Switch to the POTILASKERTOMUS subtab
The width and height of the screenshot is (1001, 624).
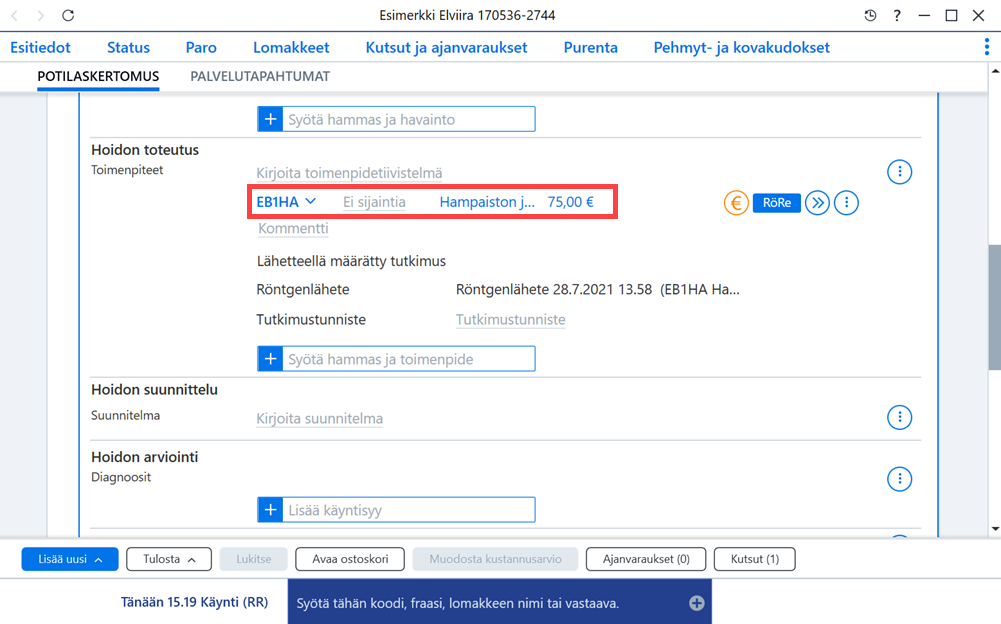pos(98,77)
